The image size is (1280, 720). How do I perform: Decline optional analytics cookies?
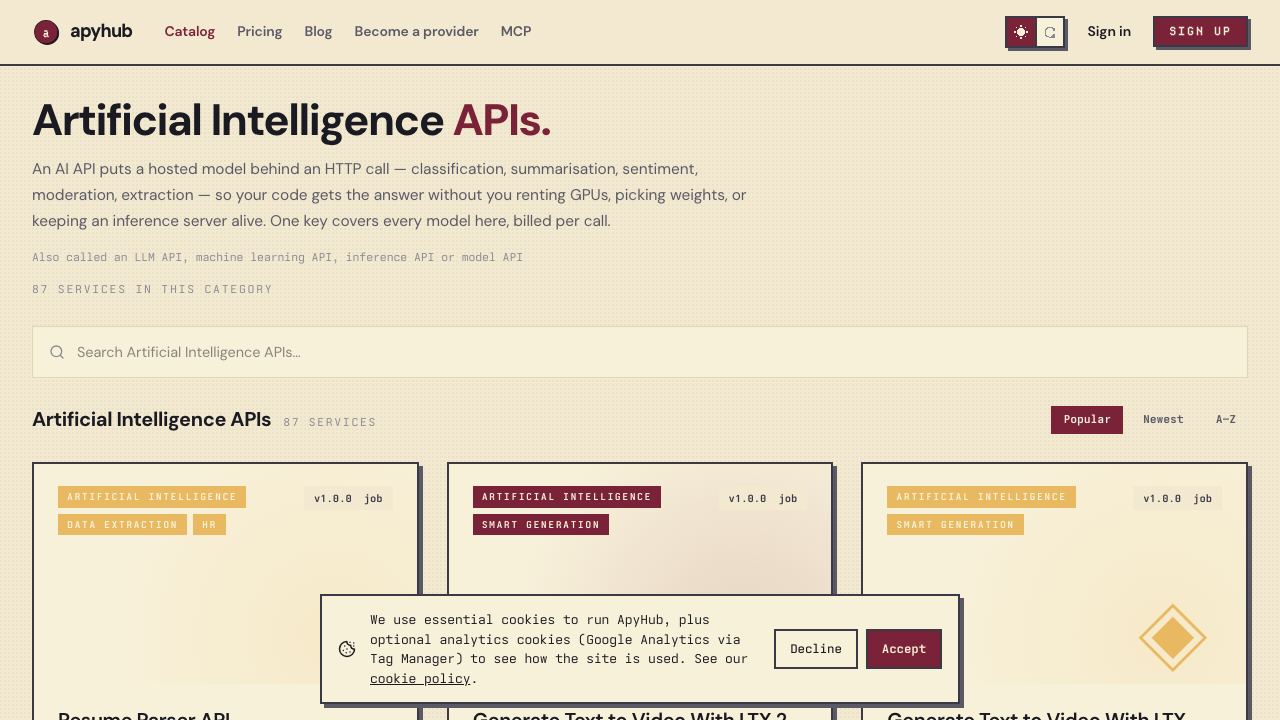click(x=816, y=649)
